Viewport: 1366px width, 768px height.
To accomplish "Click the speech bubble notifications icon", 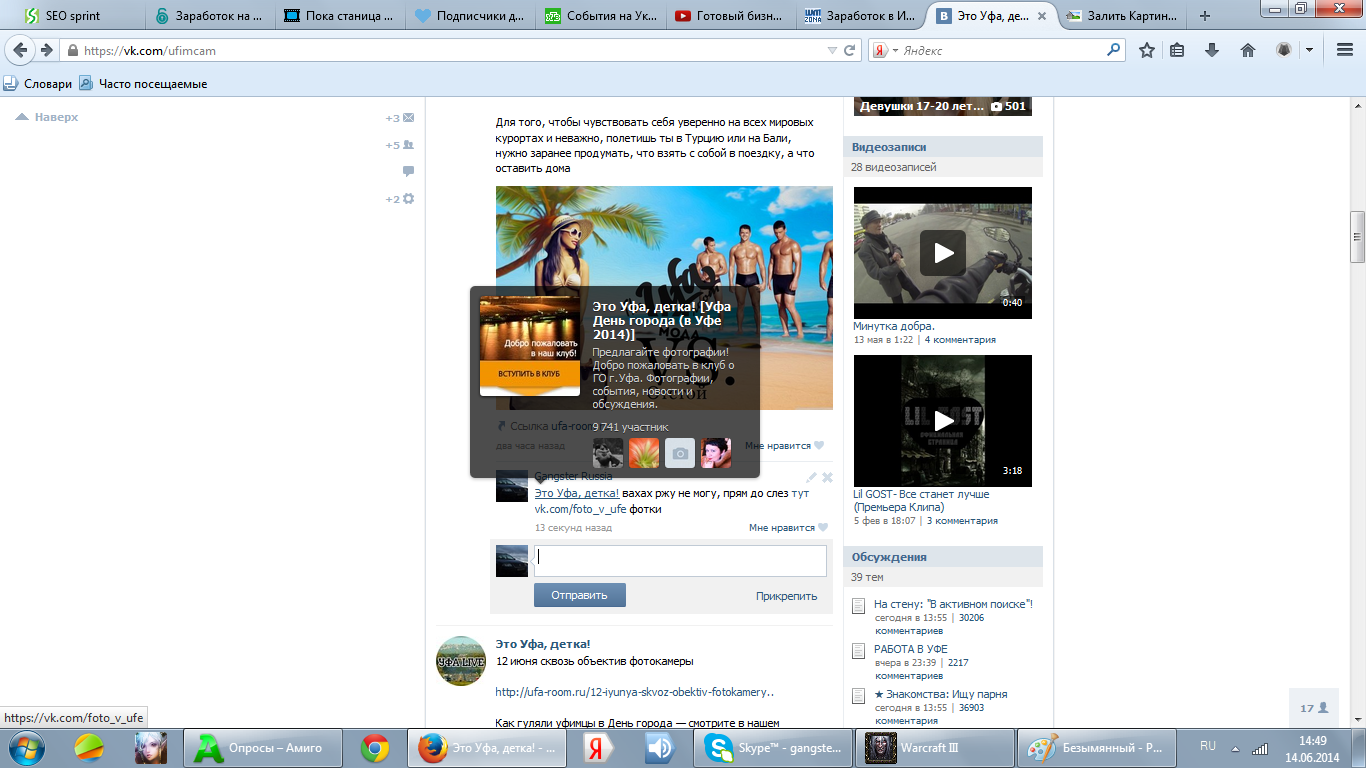I will [408, 171].
